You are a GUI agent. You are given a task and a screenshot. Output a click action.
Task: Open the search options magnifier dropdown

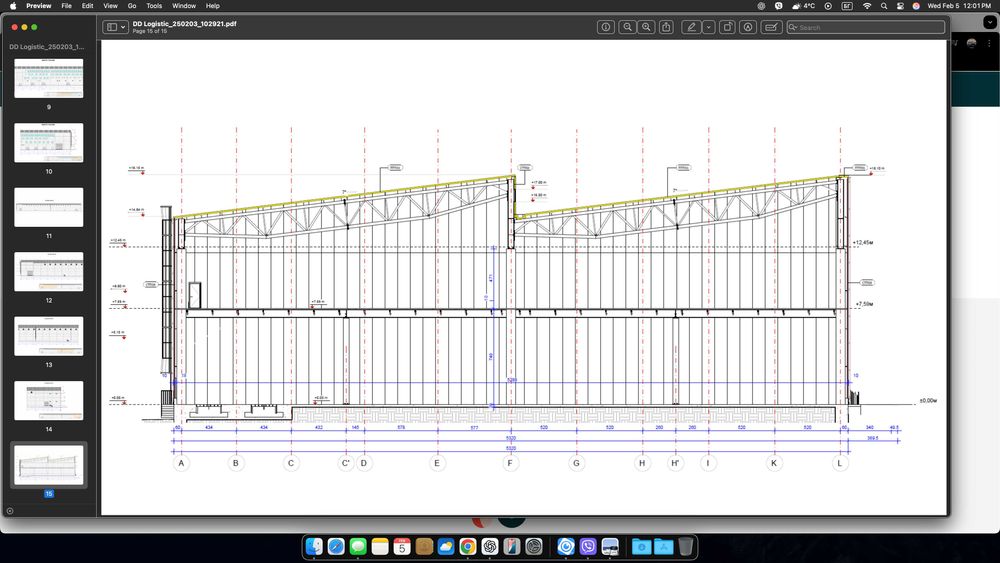click(x=794, y=27)
